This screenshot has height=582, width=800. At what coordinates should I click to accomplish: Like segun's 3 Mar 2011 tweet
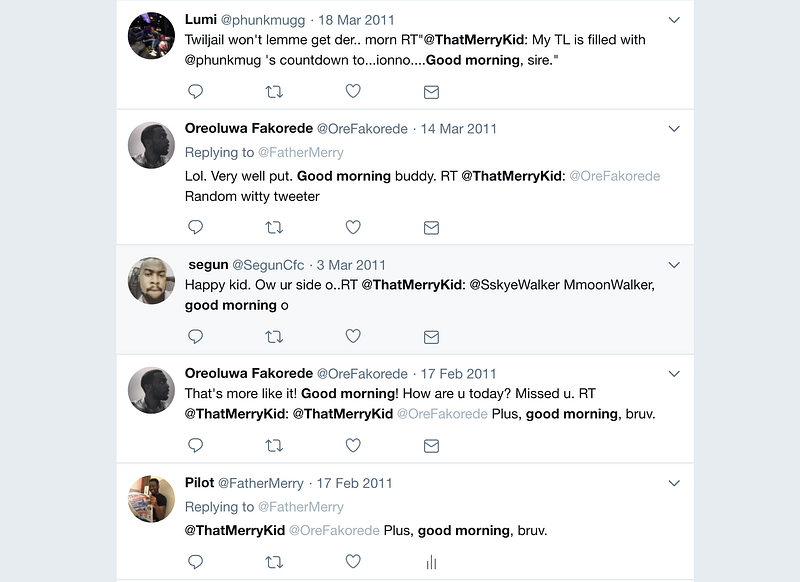(353, 336)
